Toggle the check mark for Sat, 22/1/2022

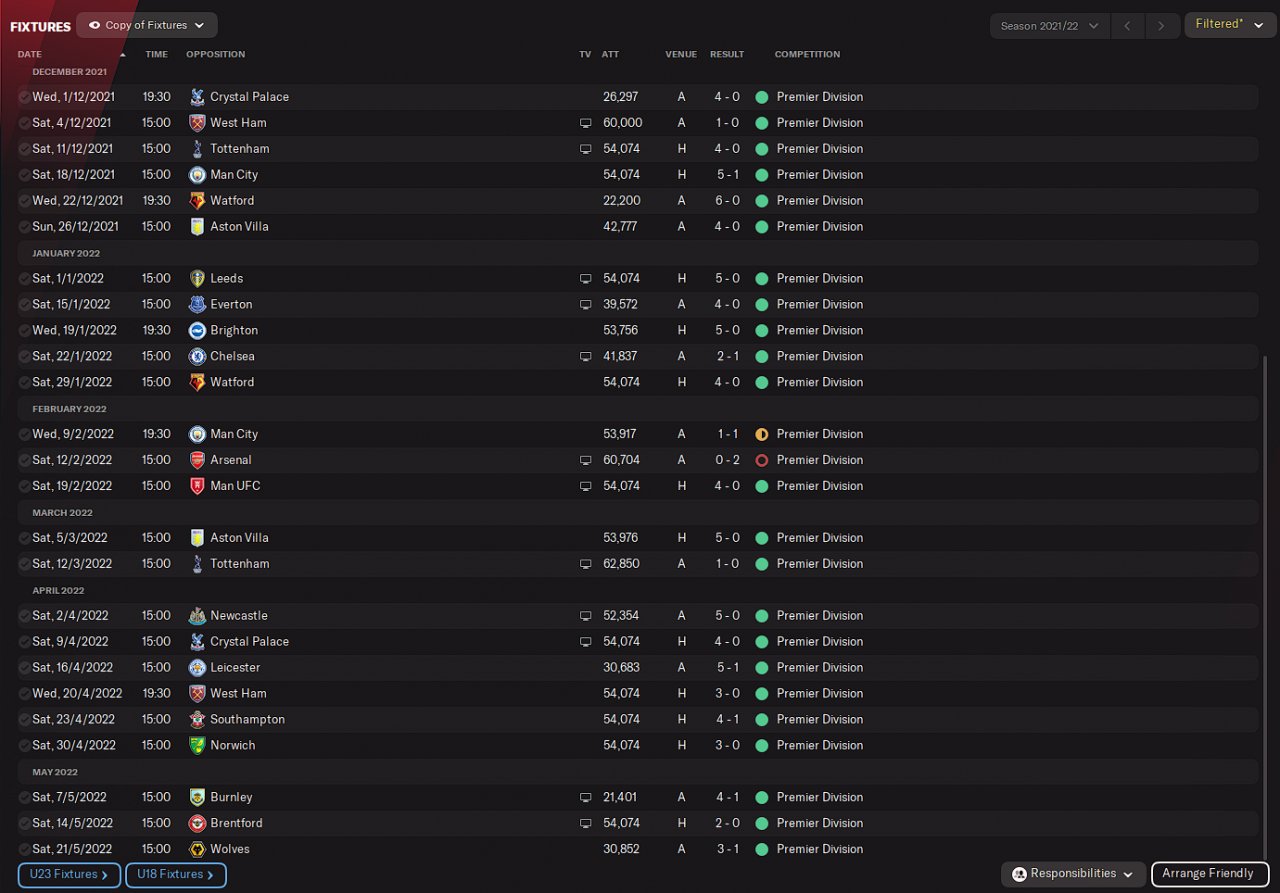pyautogui.click(x=24, y=357)
